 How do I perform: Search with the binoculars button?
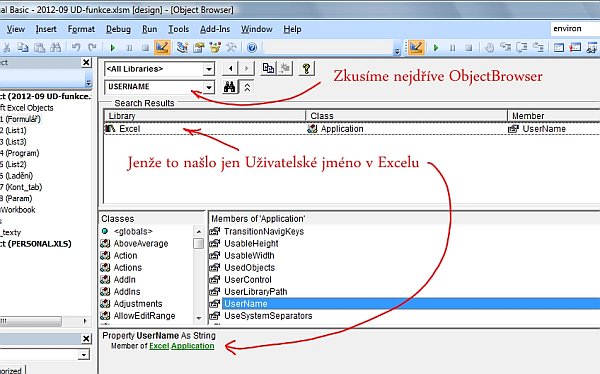[230, 87]
